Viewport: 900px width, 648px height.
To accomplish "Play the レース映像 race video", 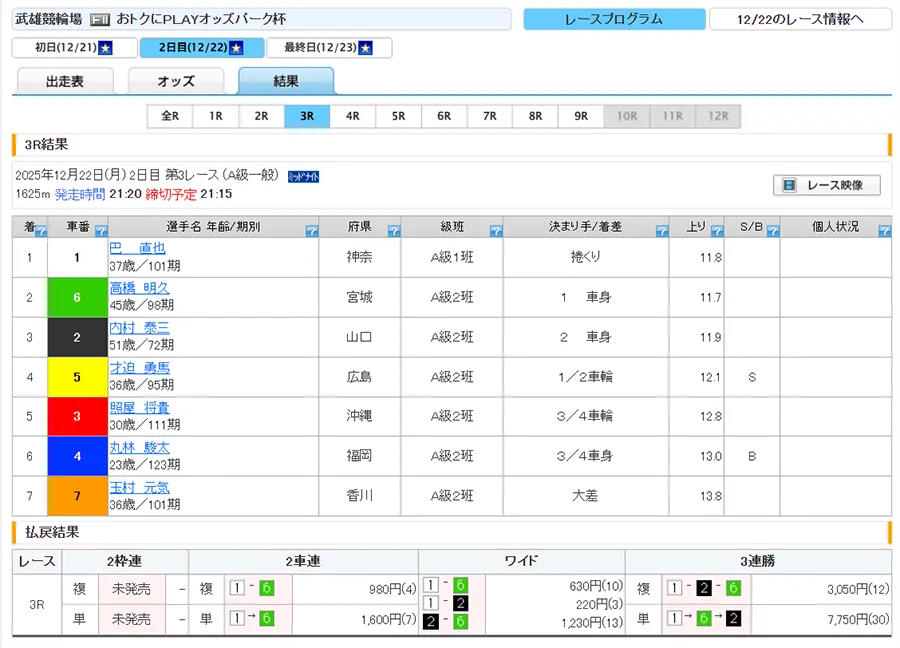I will click(826, 185).
